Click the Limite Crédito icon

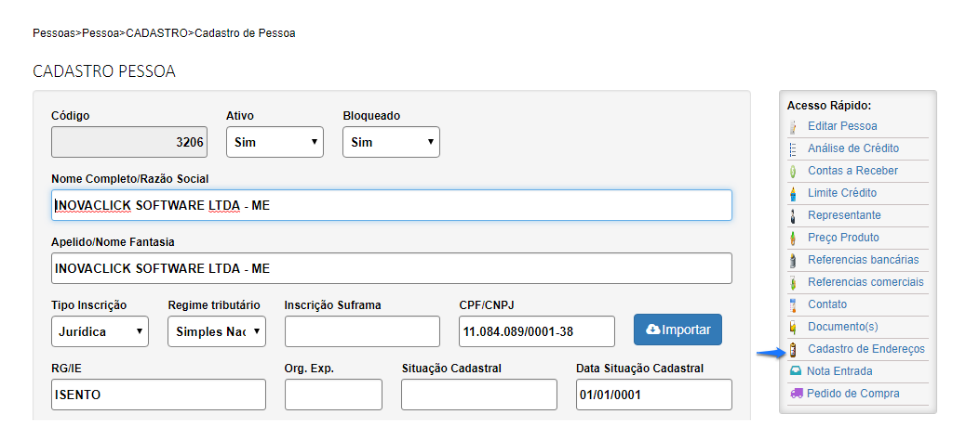(x=793, y=193)
